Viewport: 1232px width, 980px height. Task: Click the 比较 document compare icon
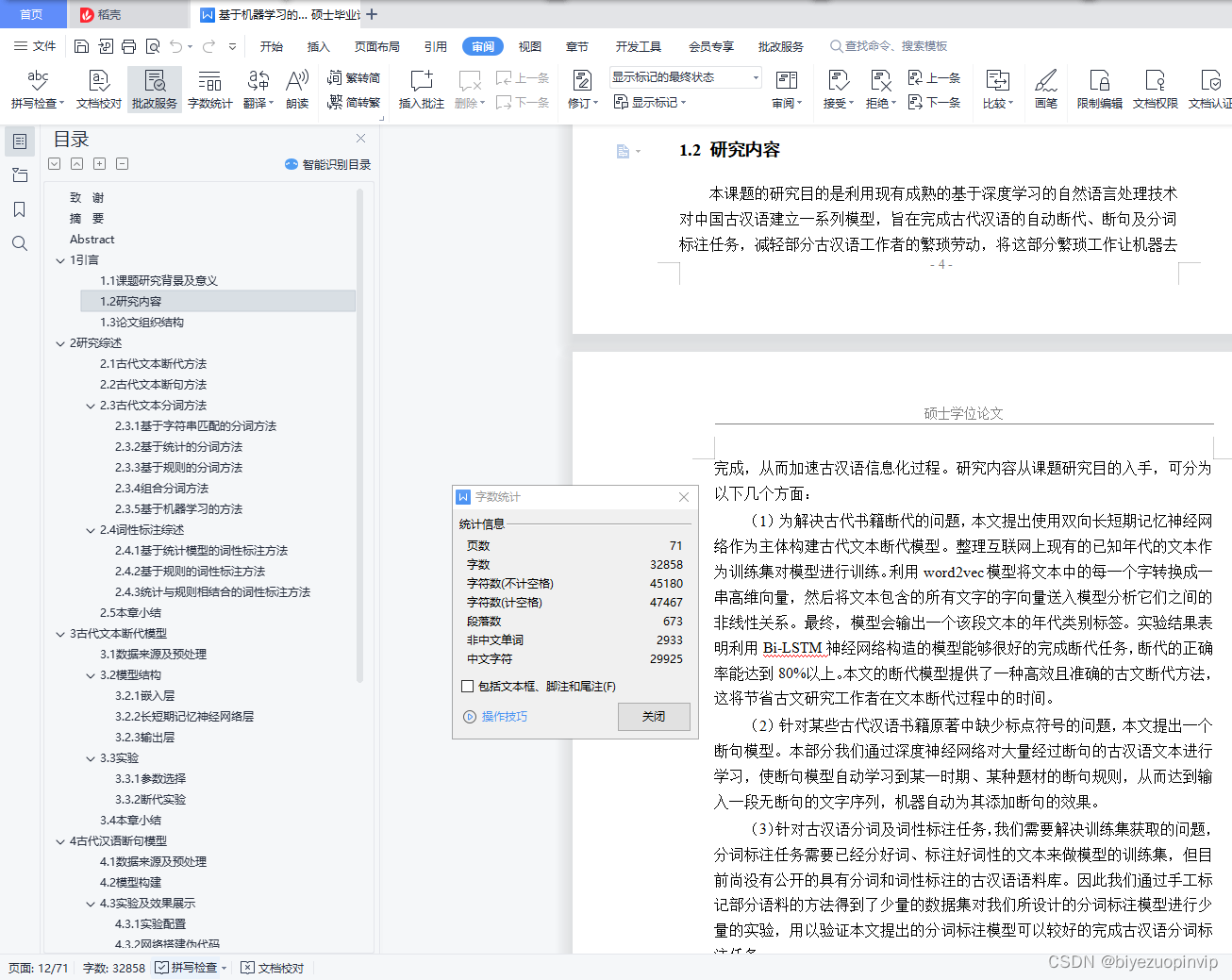997,88
